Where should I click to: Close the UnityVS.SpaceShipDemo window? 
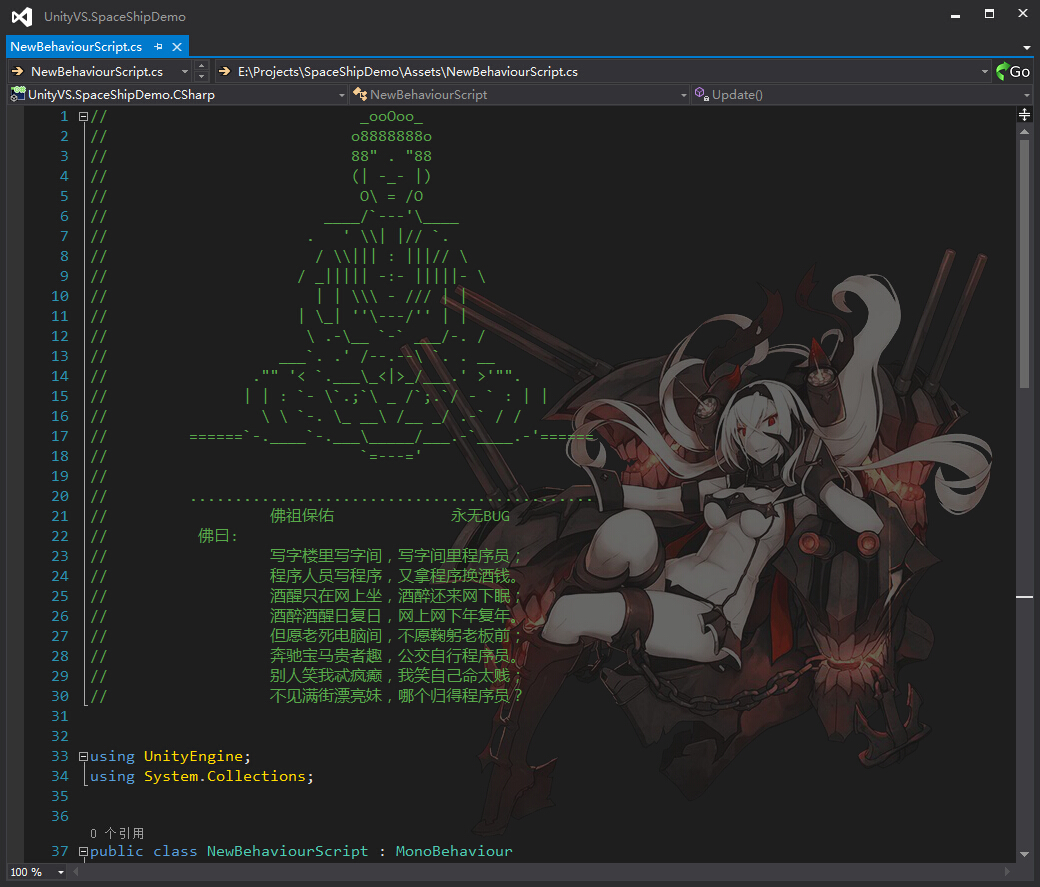click(1023, 15)
